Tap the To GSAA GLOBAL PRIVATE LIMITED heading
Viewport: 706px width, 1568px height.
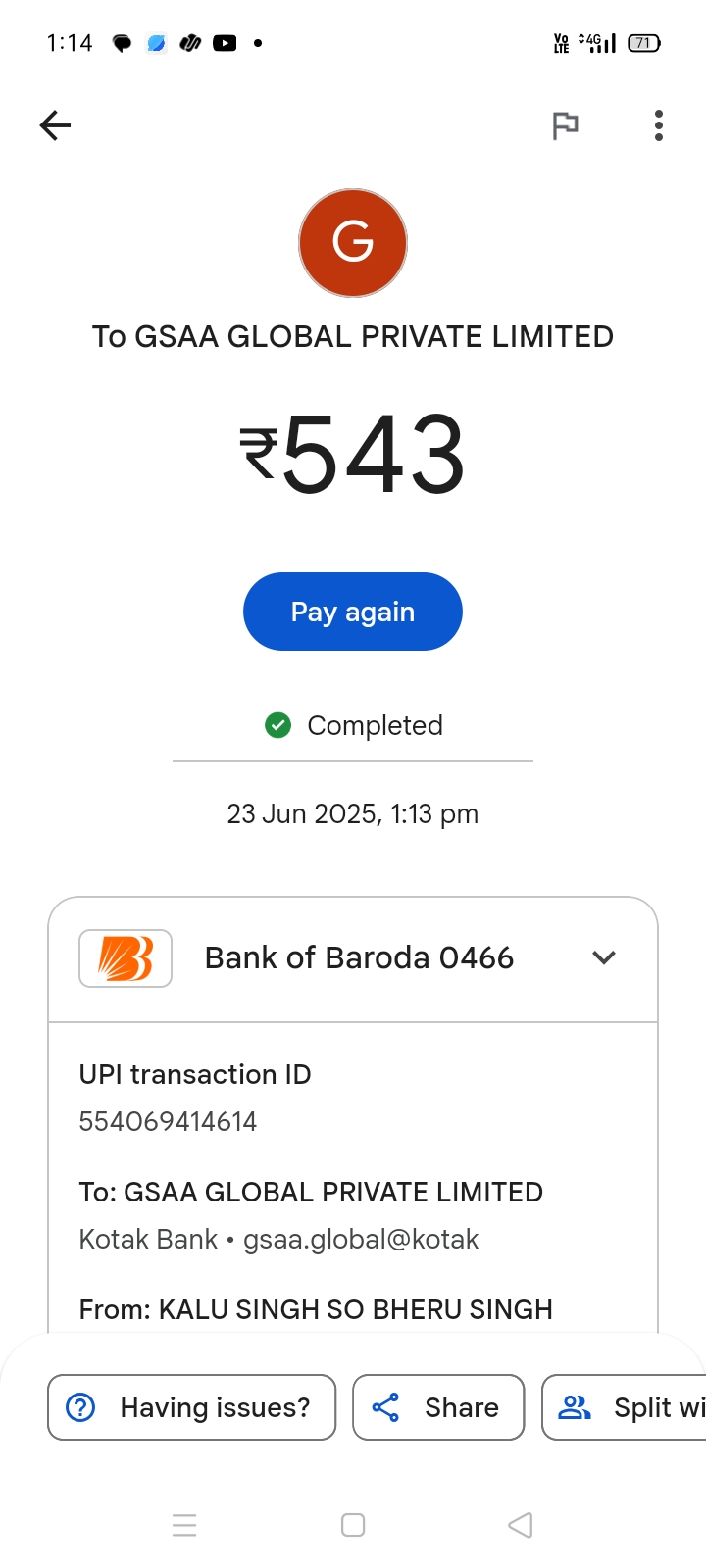coord(353,336)
